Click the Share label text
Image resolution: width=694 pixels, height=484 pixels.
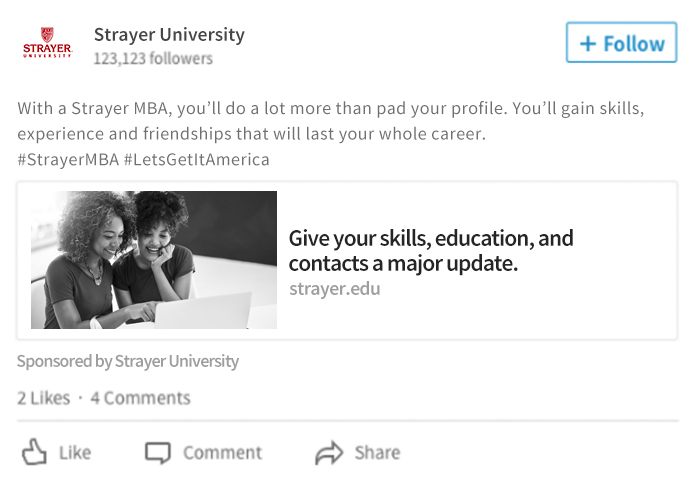[377, 453]
